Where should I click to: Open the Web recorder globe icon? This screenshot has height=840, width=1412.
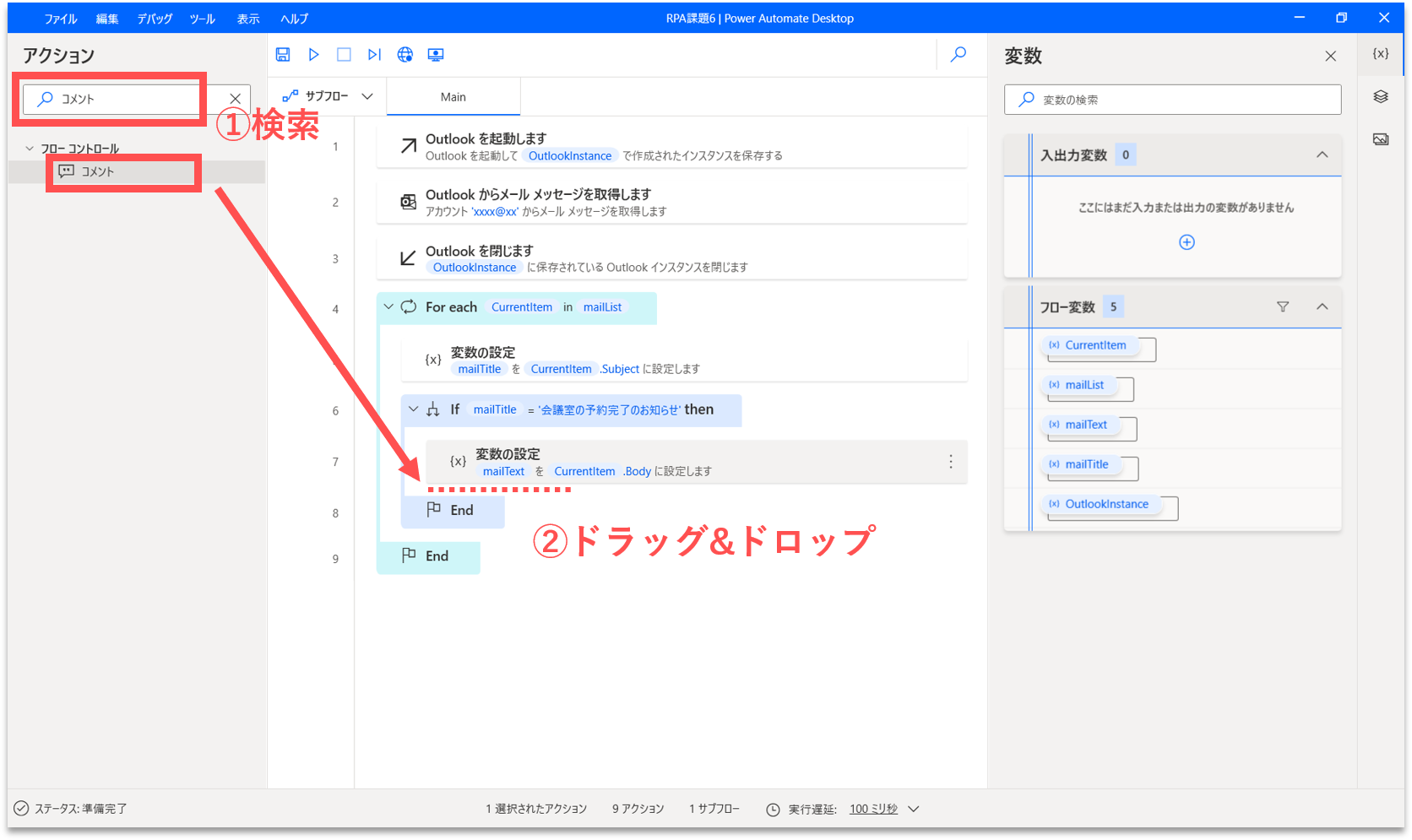405,55
